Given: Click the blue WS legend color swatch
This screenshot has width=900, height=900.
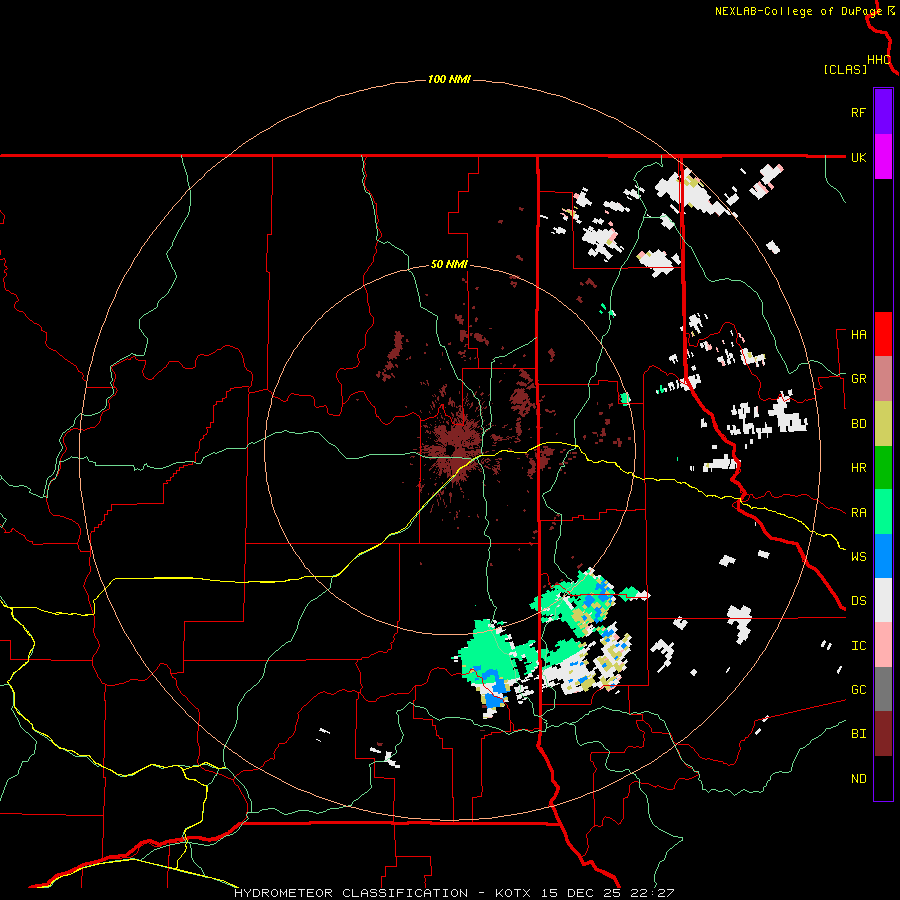Looking at the screenshot, I should 883,556.
